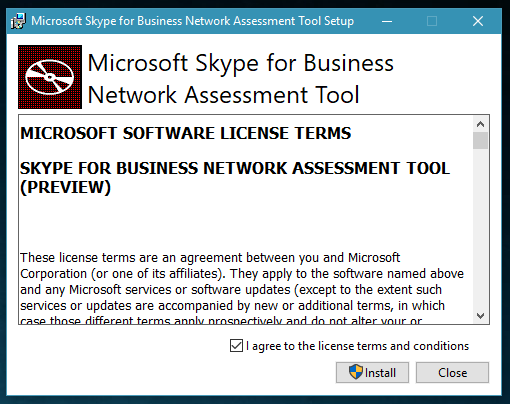
Task: Uncheck the license agreement checkbox
Action: 236,346
